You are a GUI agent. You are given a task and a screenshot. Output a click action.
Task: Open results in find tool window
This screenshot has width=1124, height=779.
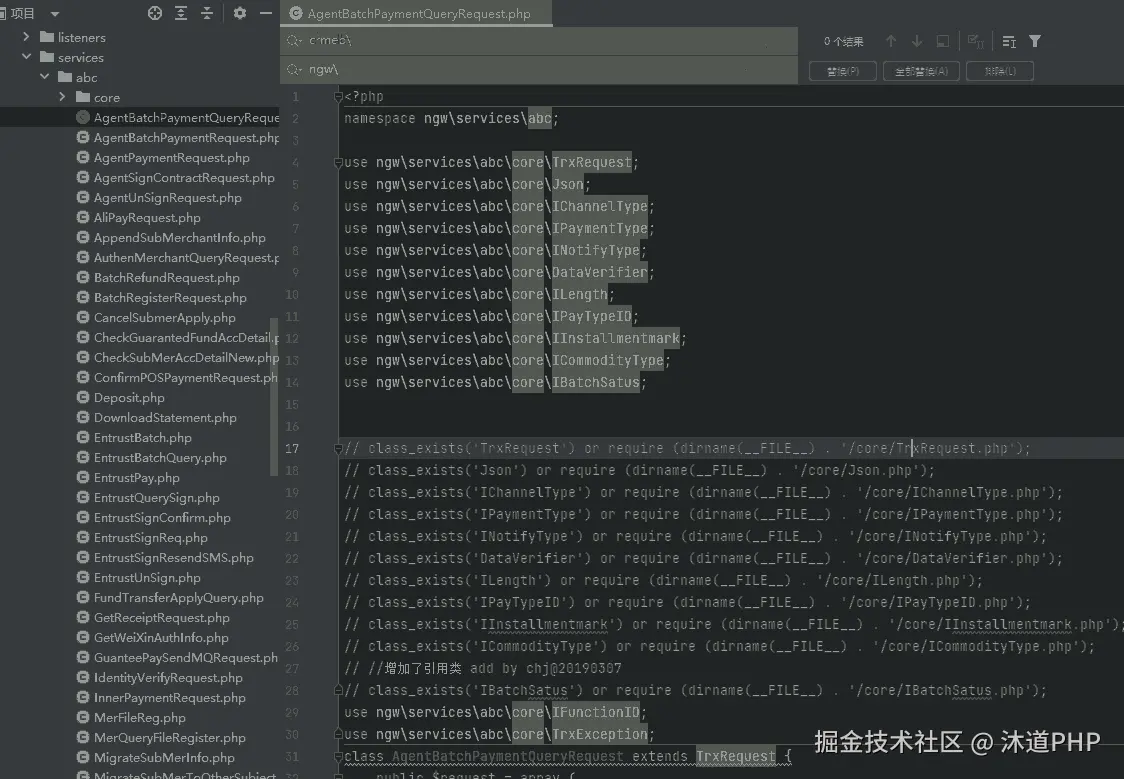click(943, 42)
